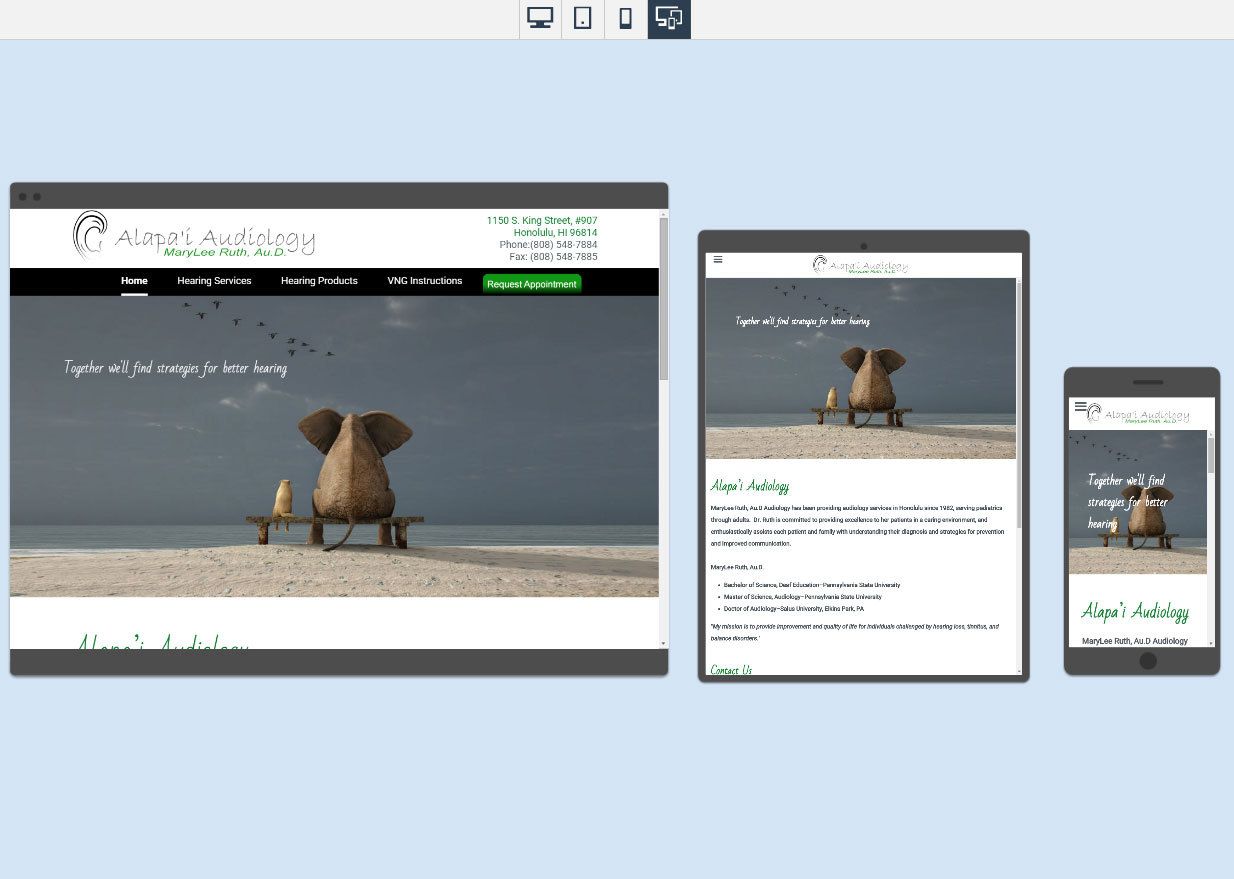Click the phone number (808) 548-7884
The image size is (1234, 879).
tap(563, 245)
